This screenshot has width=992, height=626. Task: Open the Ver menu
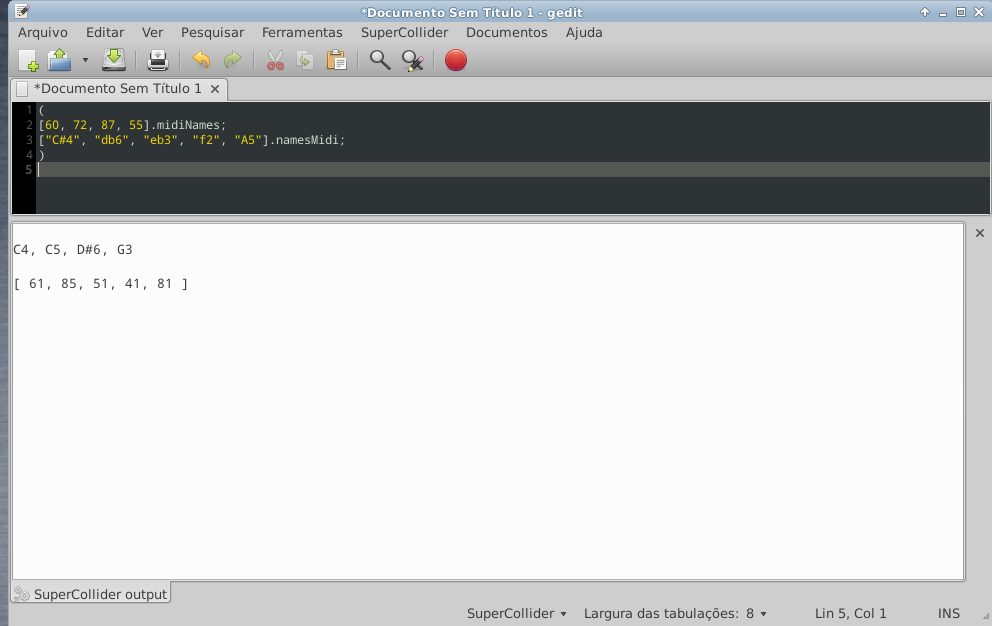click(152, 32)
